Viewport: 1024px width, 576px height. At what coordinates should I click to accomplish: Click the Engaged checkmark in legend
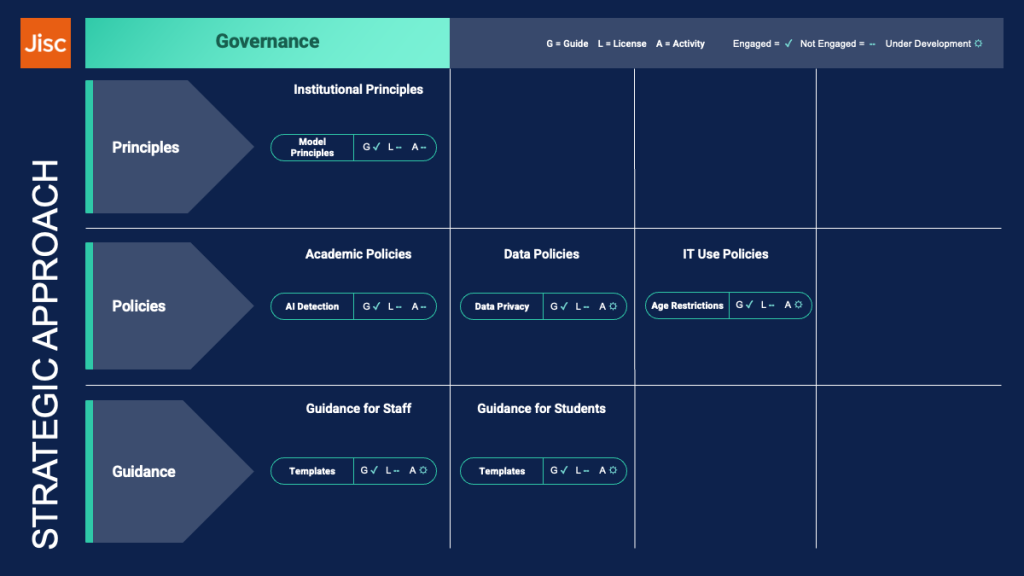click(x=788, y=43)
